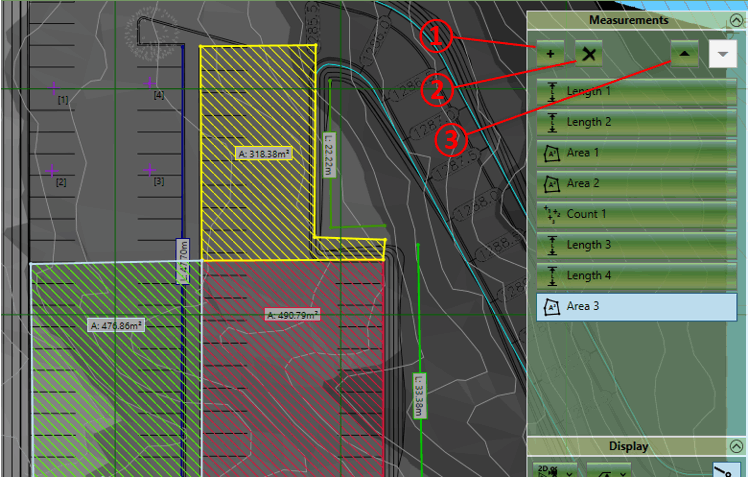Collapse the Measurements panel
The height and width of the screenshot is (478, 748).
[x=736, y=20]
